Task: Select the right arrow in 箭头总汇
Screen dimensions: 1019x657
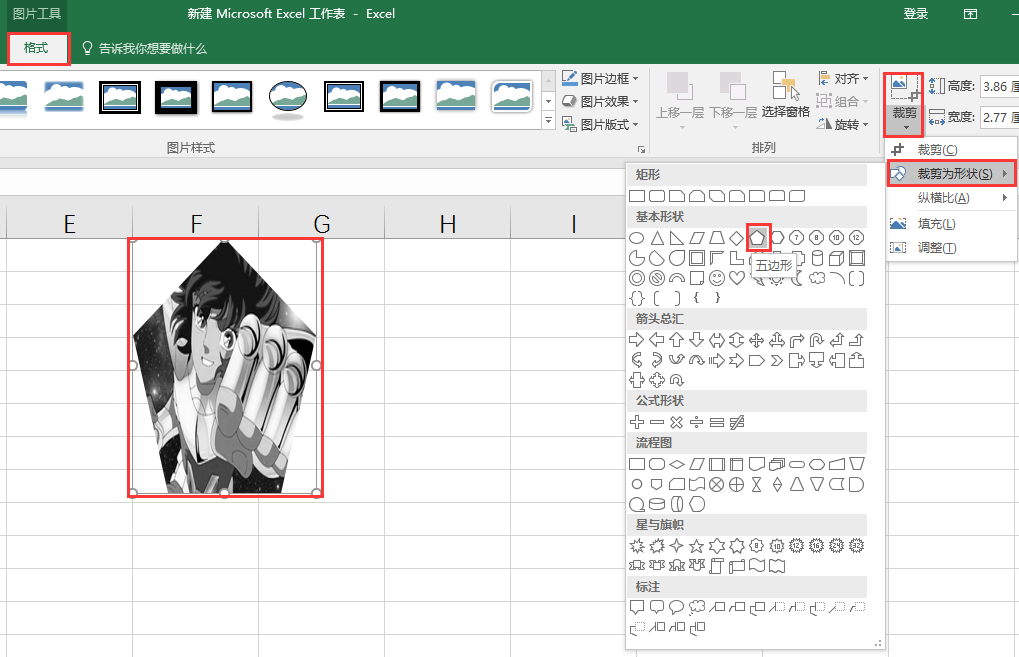Action: pyautogui.click(x=637, y=339)
